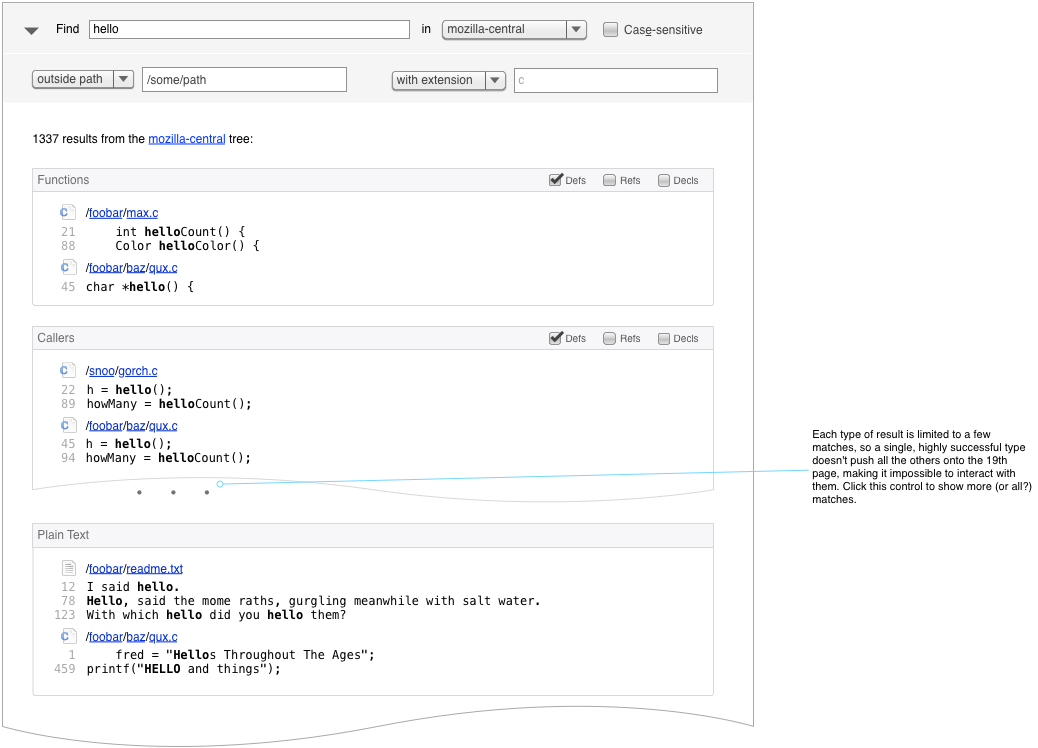The width and height of the screenshot is (1038, 748).
Task: Open the gorch.c file link
Action: click(x=138, y=372)
